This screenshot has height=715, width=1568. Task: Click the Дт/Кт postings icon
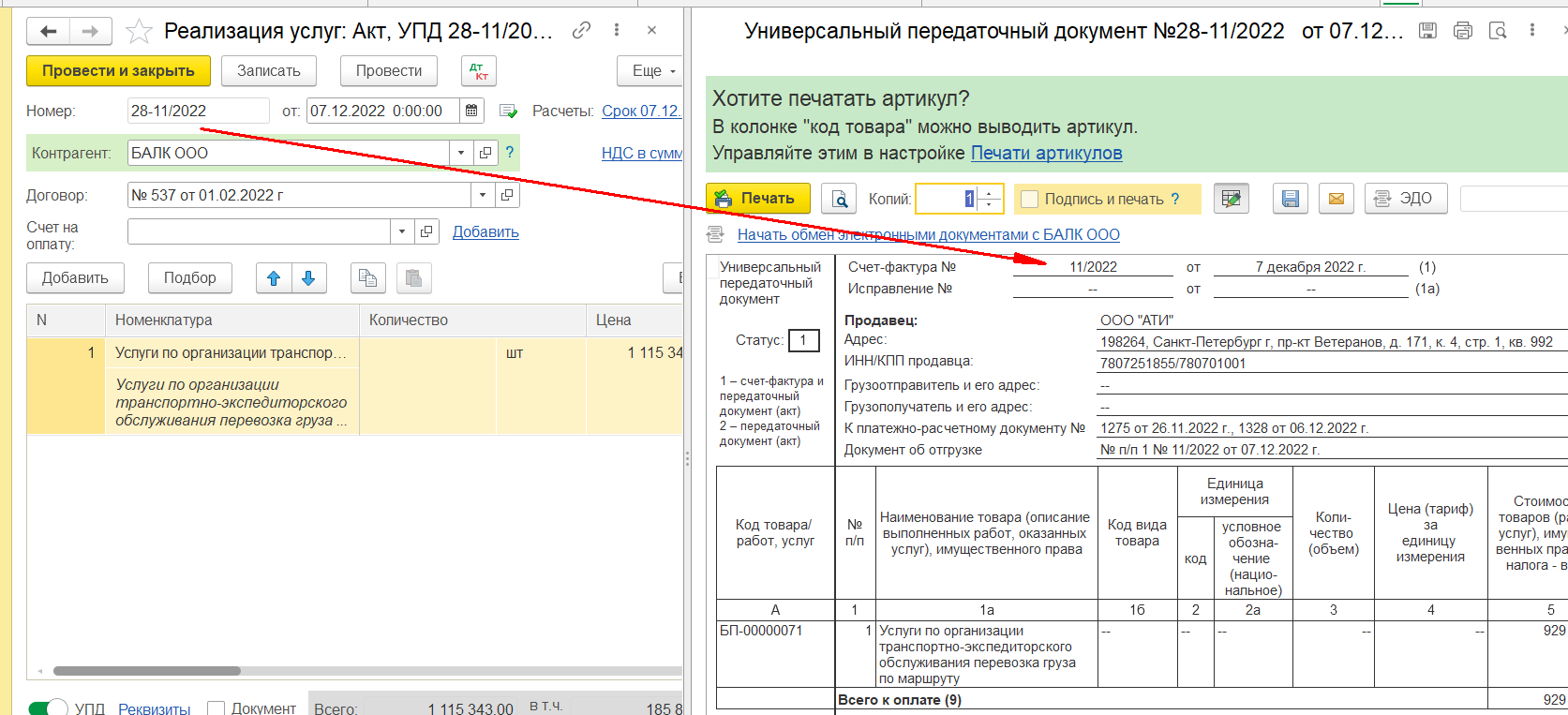pos(478,71)
